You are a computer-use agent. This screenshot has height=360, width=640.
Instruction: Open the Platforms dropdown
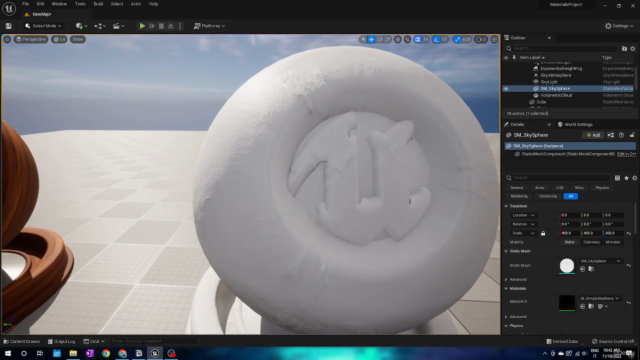(x=209, y=26)
